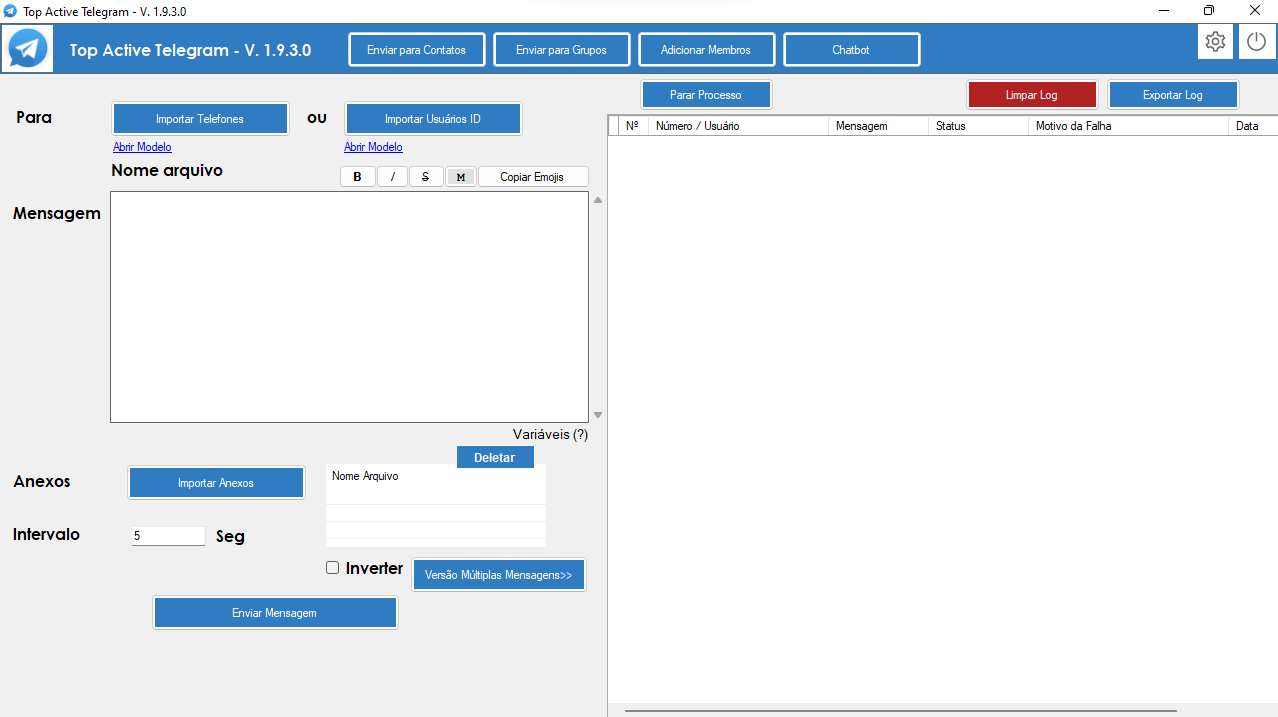This screenshot has width=1278, height=717.
Task: Click the Importar Usuários ID button
Action: pos(433,119)
